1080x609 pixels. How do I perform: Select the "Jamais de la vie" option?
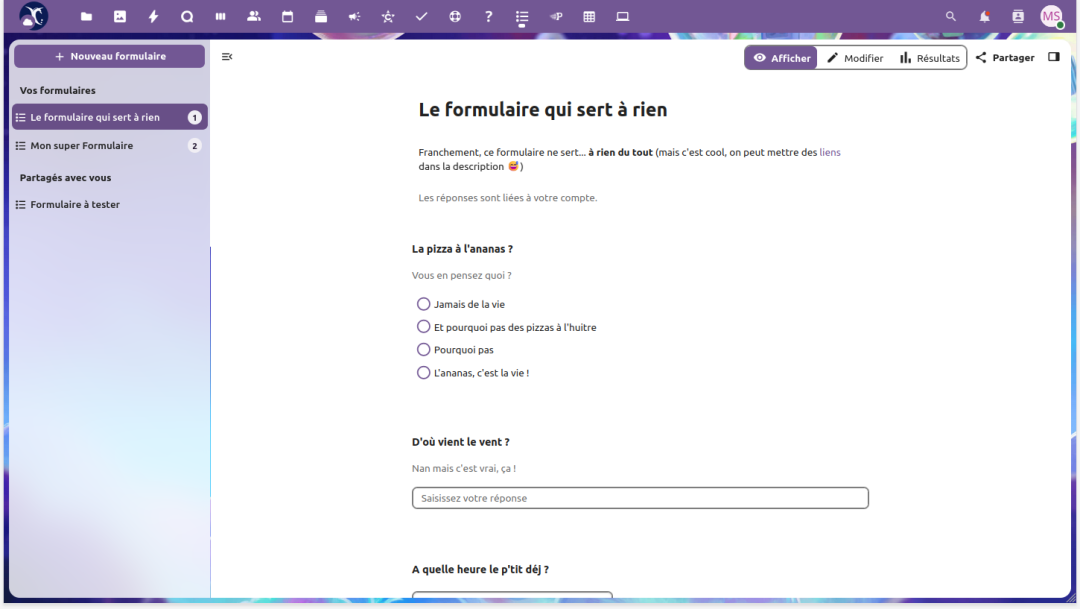click(424, 304)
